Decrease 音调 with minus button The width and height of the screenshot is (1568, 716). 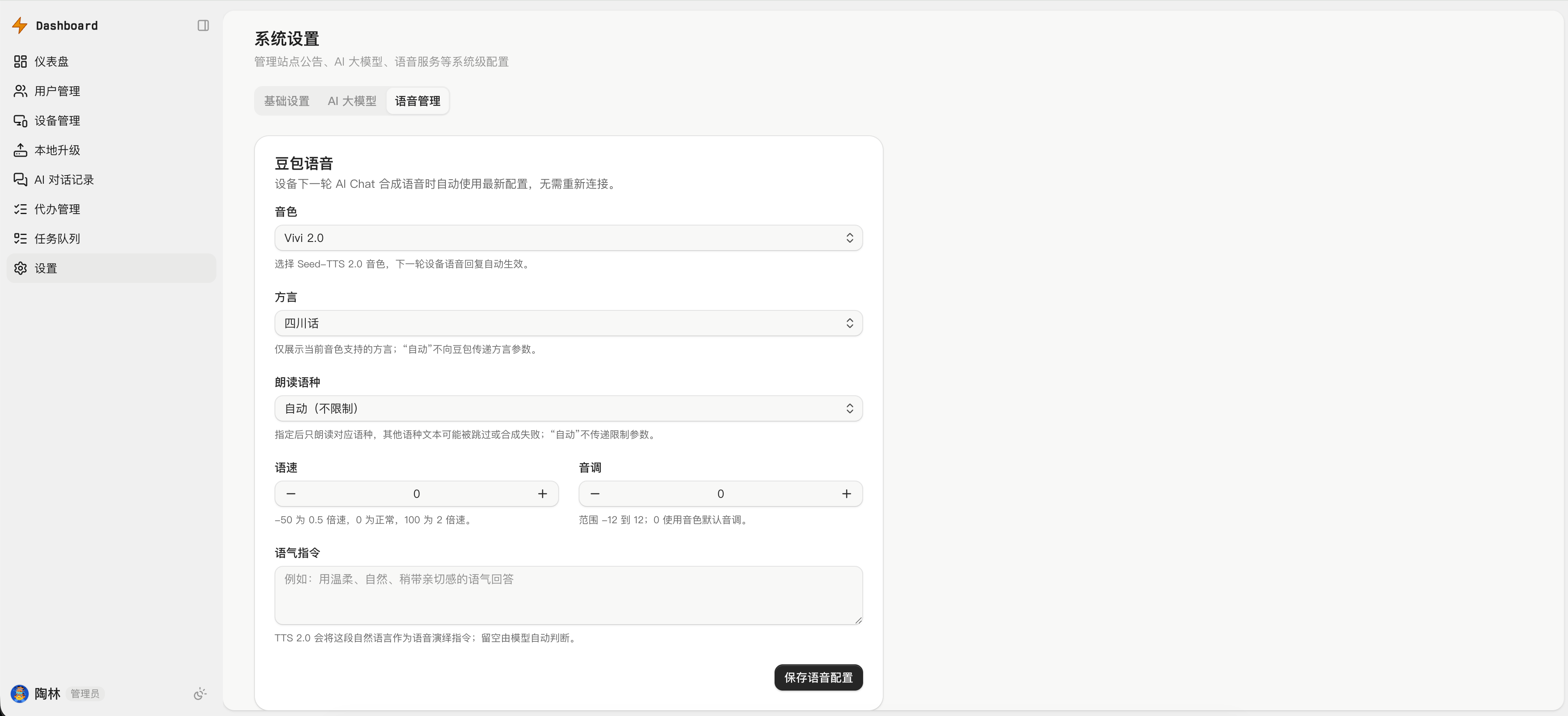595,494
